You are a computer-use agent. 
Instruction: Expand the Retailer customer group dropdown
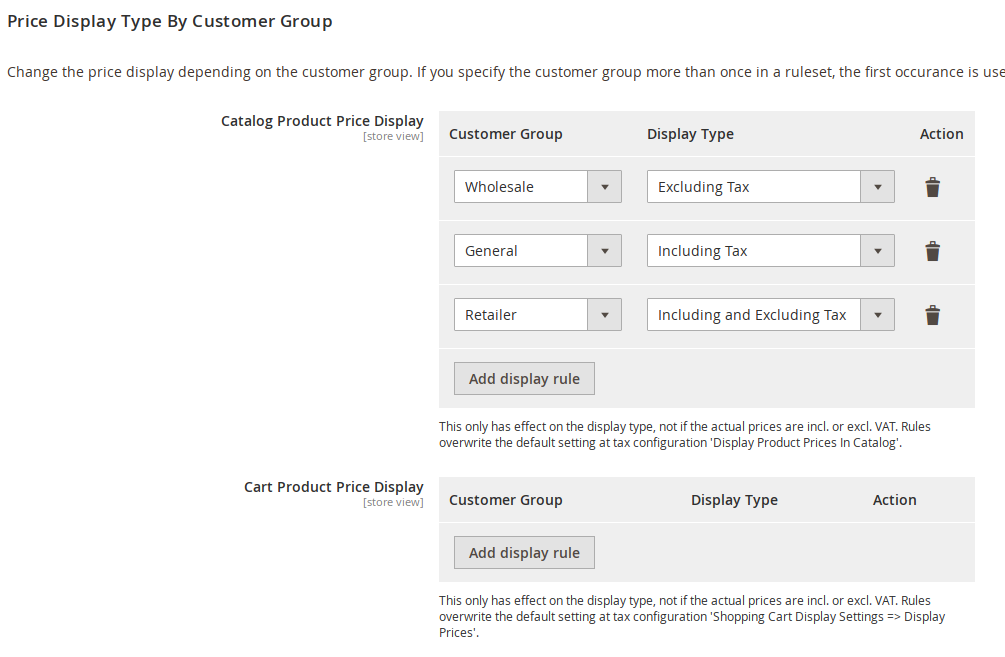pos(537,315)
